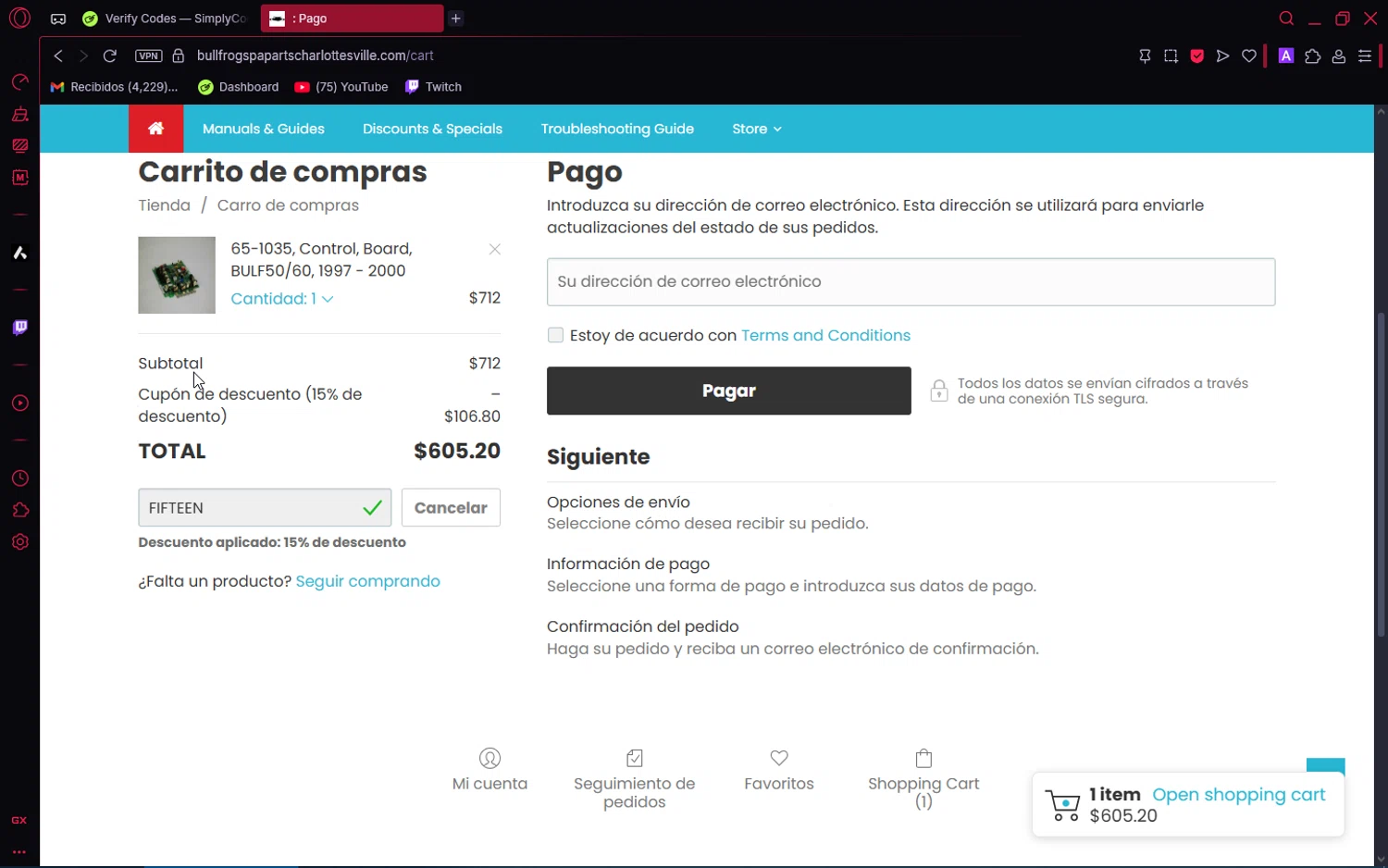Screen dimensions: 1388x868
Task: Take a snapshot with the capture icon
Action: click(1171, 56)
